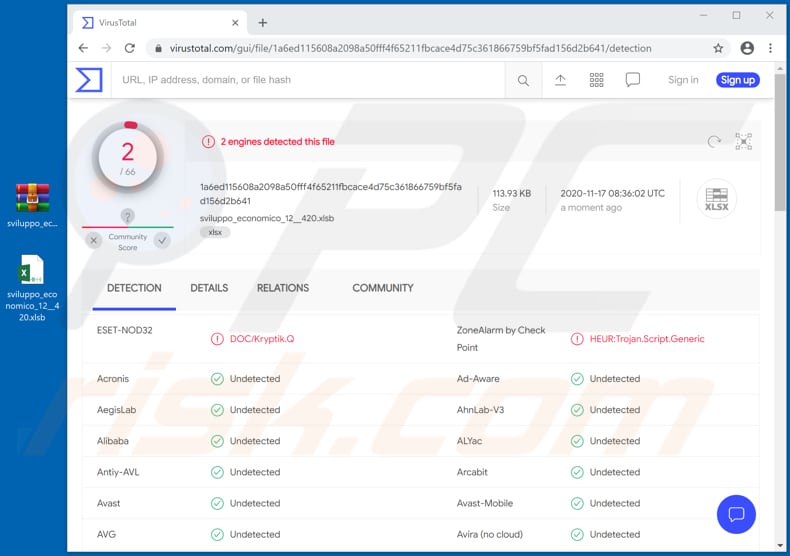Click the Antiy-AVL engine row label
This screenshot has height=556, width=790.
coord(118,472)
